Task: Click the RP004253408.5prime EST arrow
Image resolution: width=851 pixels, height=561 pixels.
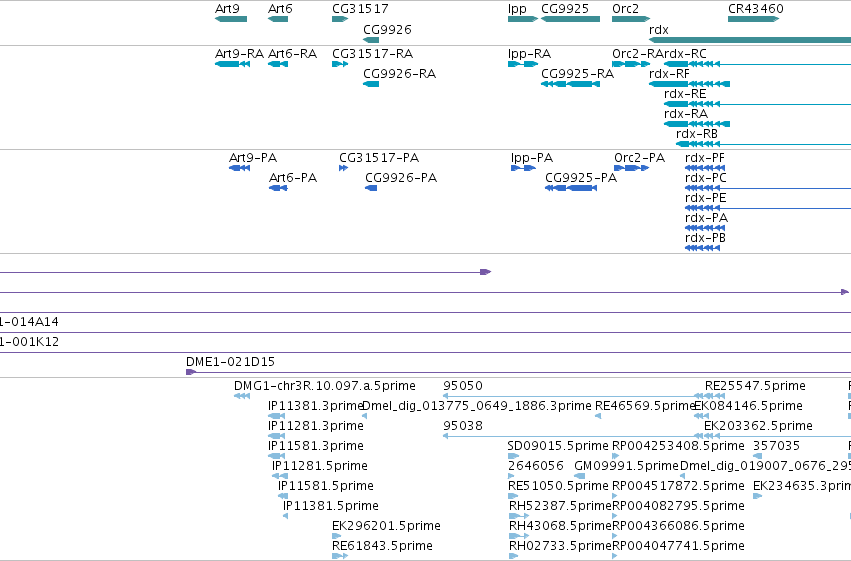Action: point(615,456)
